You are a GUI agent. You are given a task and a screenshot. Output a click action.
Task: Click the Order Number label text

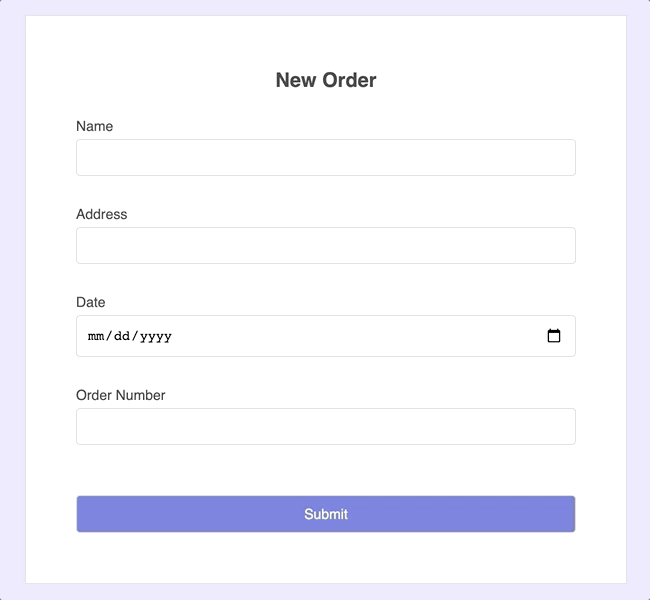point(120,396)
